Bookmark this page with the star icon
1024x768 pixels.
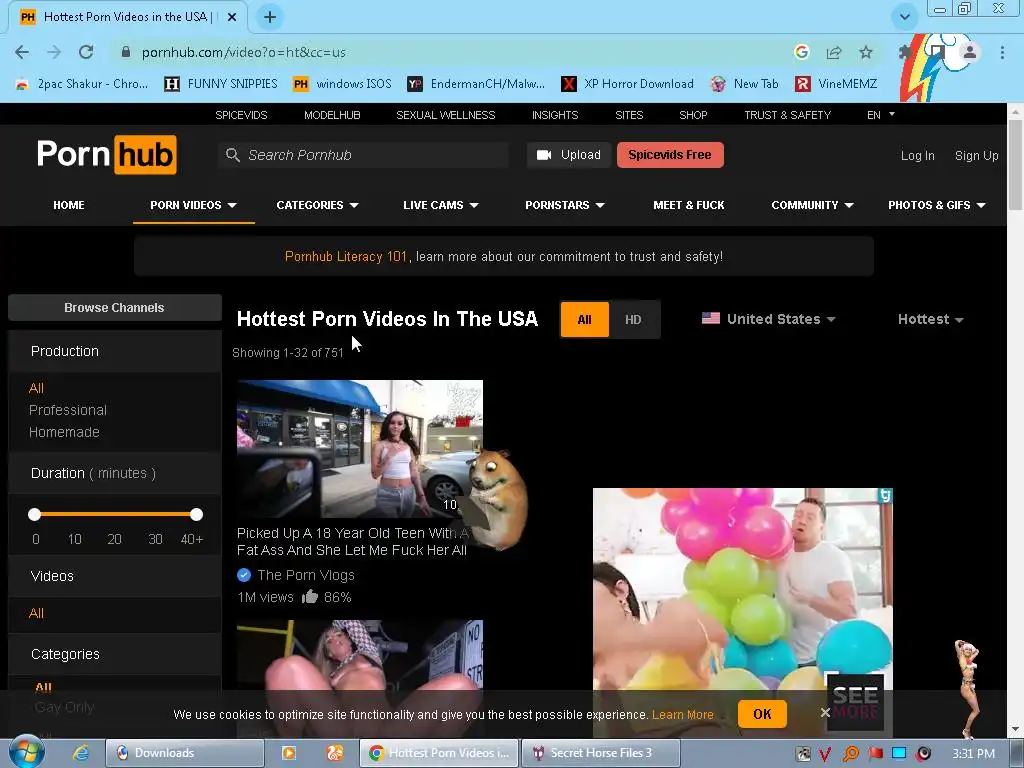coord(866,52)
